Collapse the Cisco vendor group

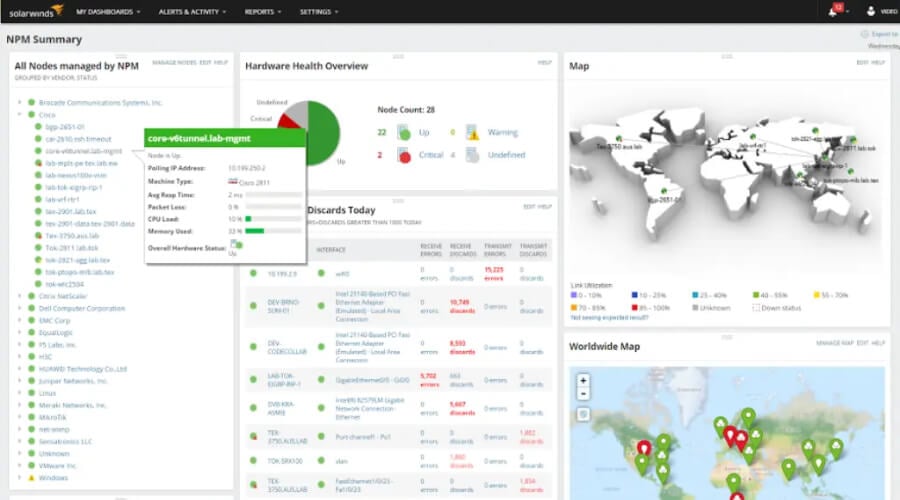pyautogui.click(x=20, y=114)
